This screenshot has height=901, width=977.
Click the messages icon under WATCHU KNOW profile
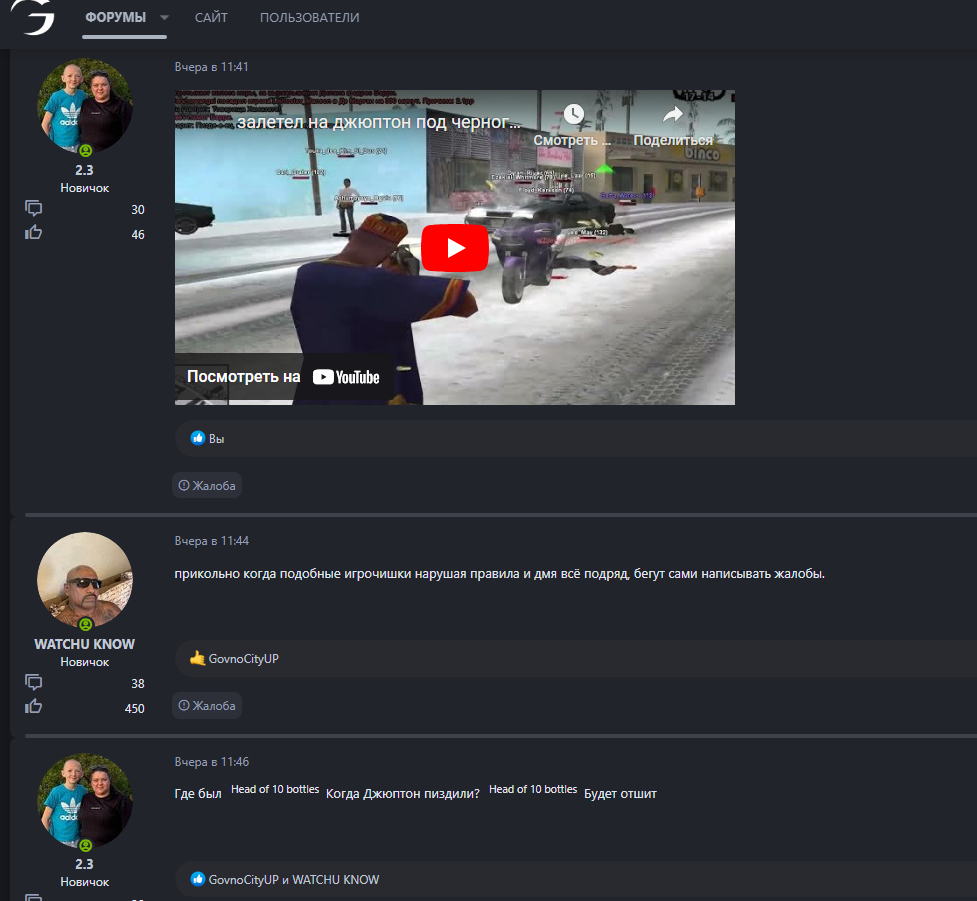pos(34,682)
